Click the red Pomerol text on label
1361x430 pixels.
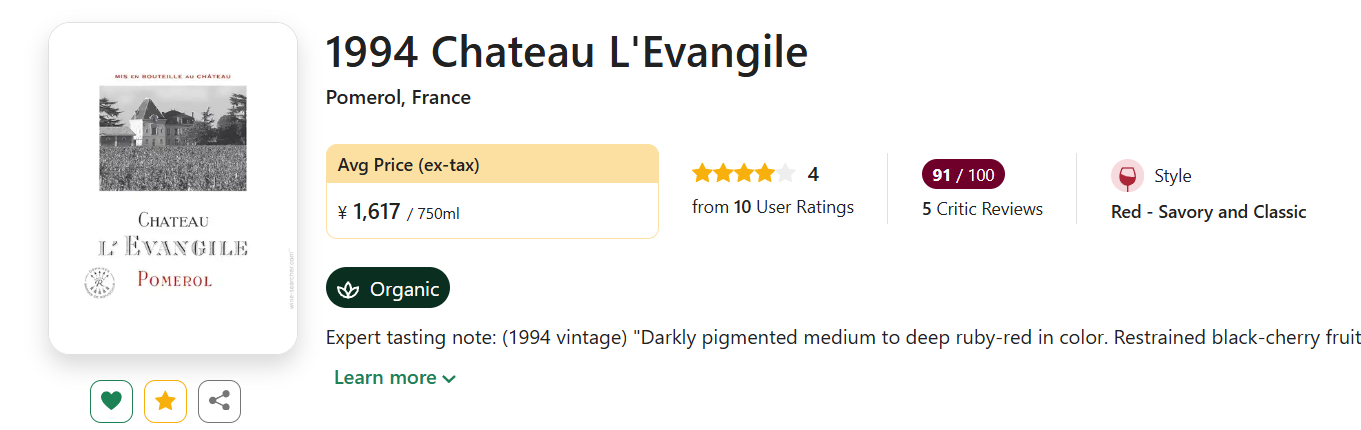(x=174, y=280)
